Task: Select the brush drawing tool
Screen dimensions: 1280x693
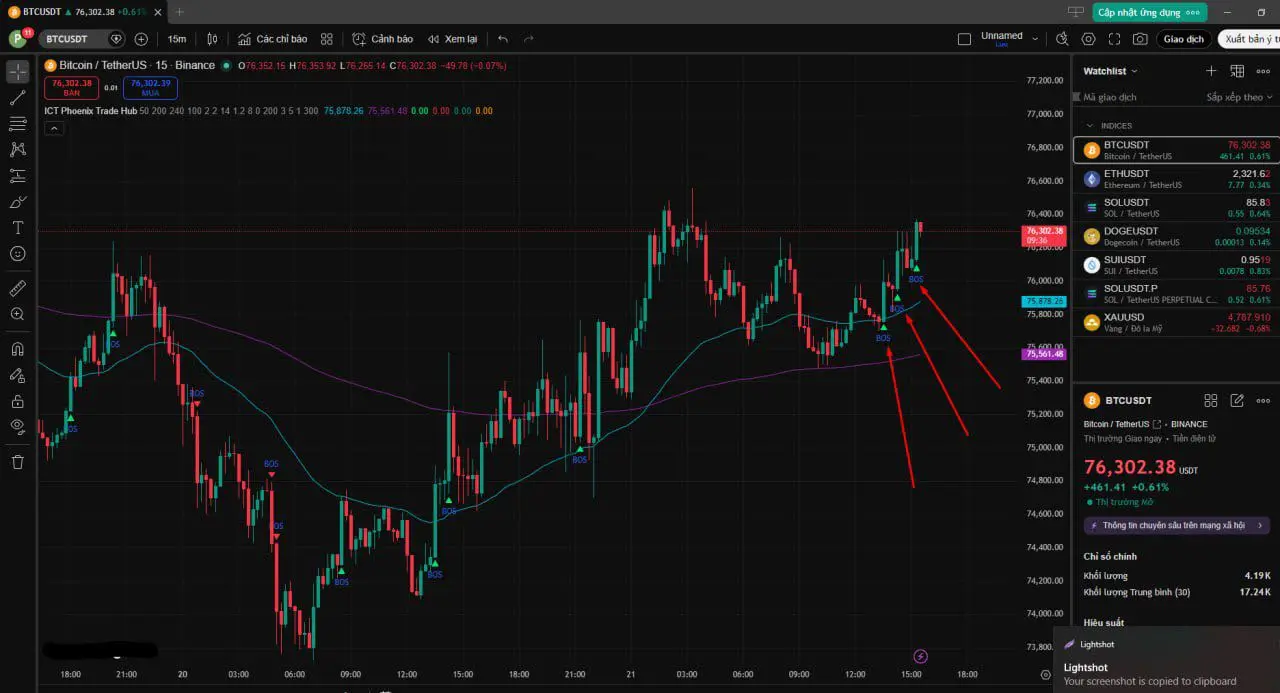Action: [17, 202]
